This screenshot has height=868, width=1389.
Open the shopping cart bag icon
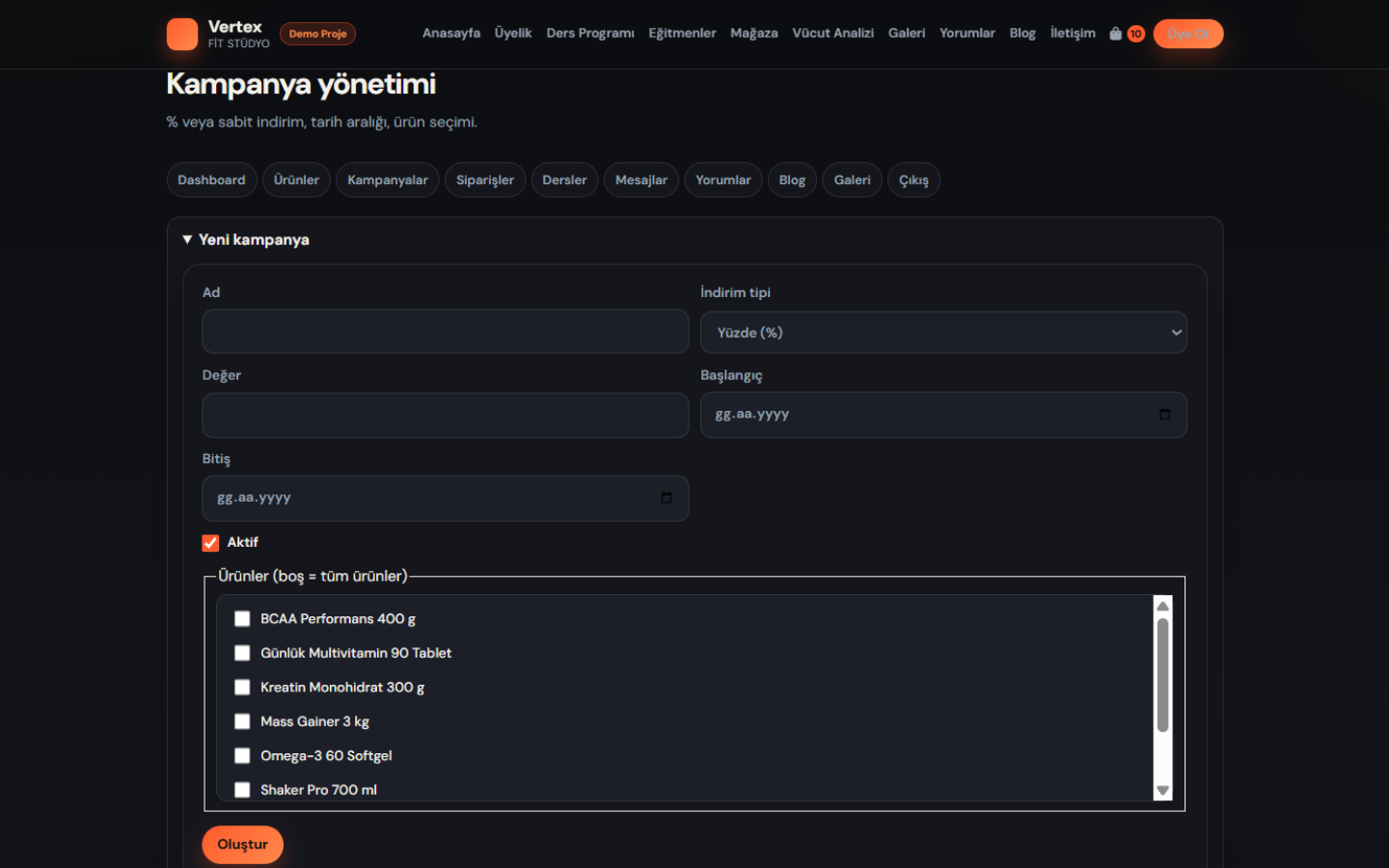1116,34
